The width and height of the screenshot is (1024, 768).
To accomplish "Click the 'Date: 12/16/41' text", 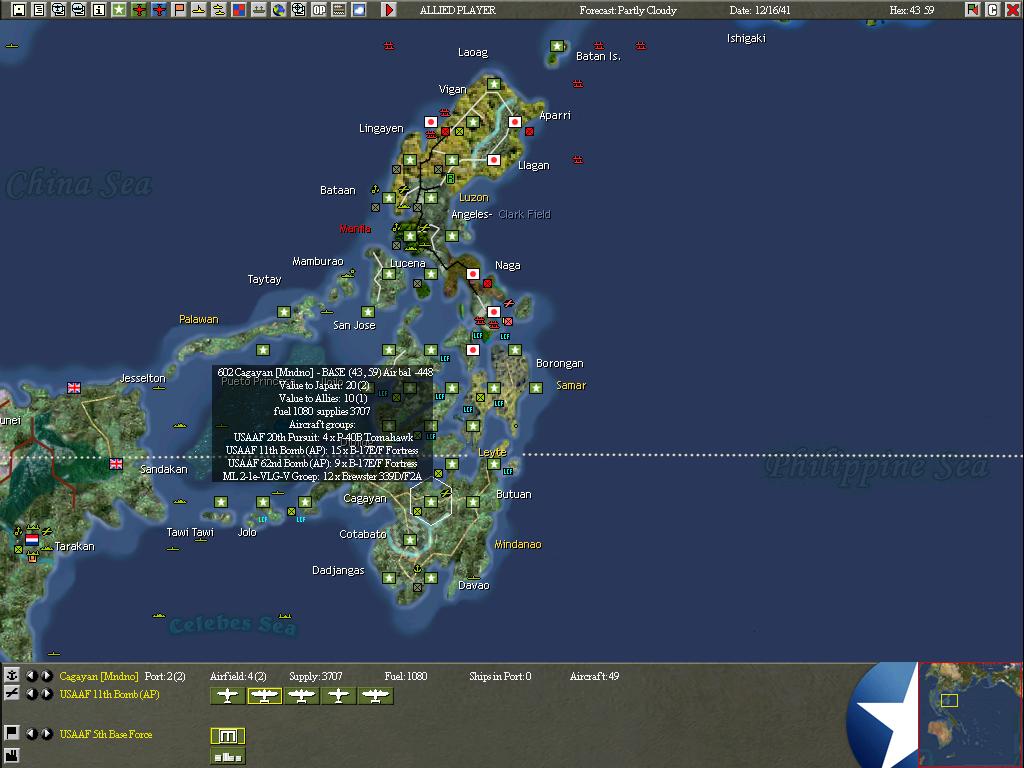I will coord(760,10).
